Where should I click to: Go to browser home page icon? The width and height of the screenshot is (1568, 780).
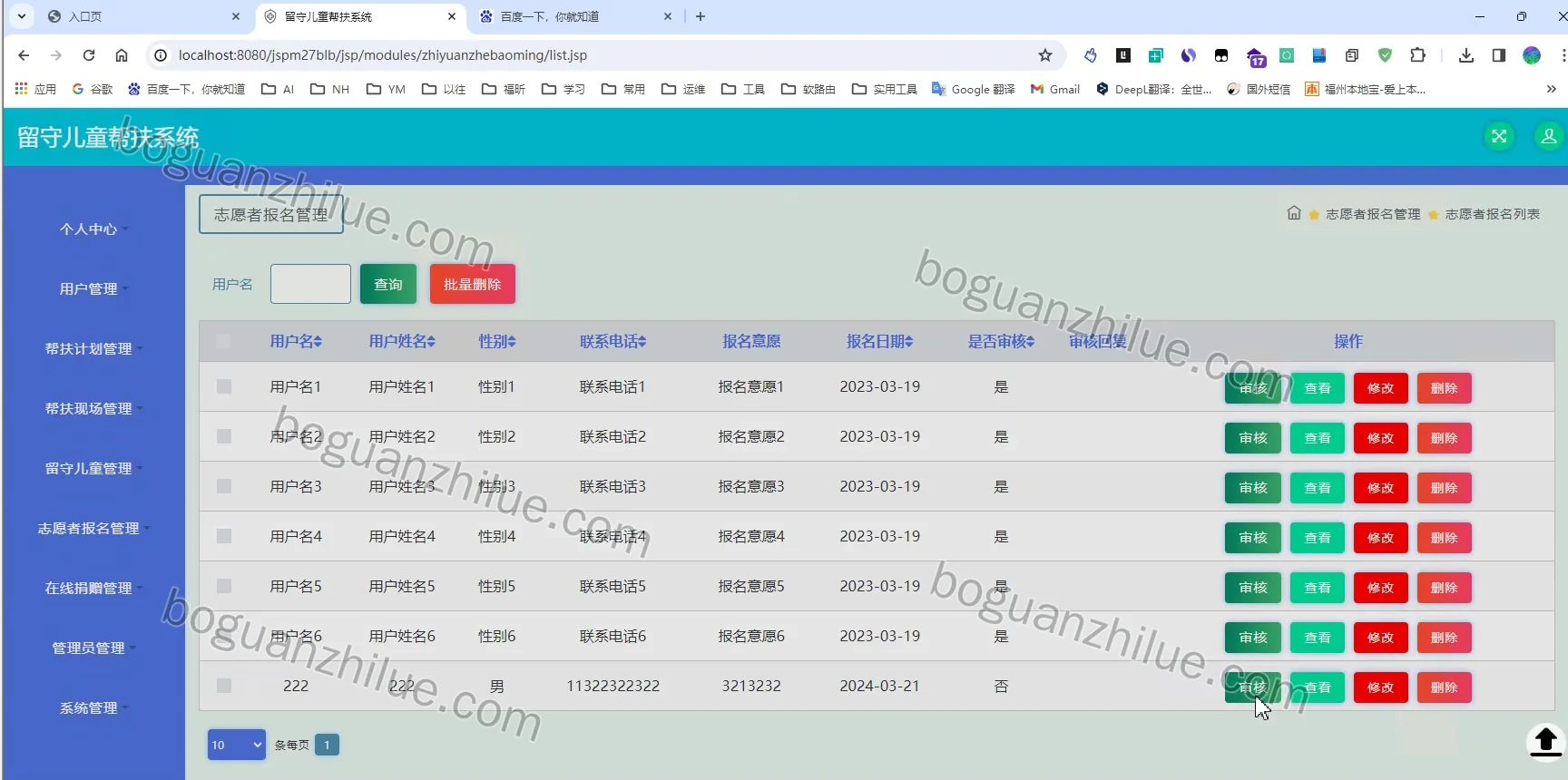coord(122,55)
